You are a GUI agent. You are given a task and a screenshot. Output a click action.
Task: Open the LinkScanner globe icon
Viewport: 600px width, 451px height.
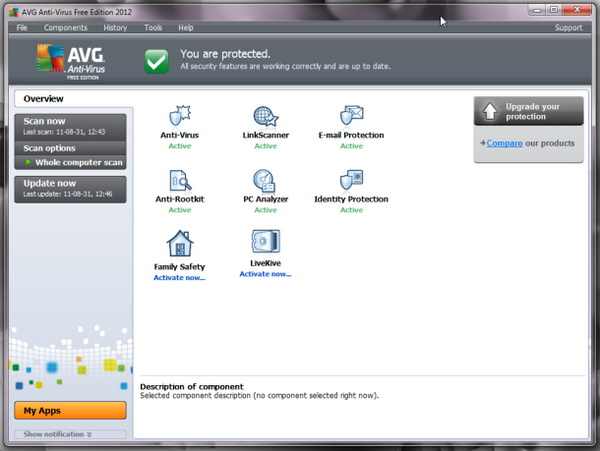click(x=266, y=116)
